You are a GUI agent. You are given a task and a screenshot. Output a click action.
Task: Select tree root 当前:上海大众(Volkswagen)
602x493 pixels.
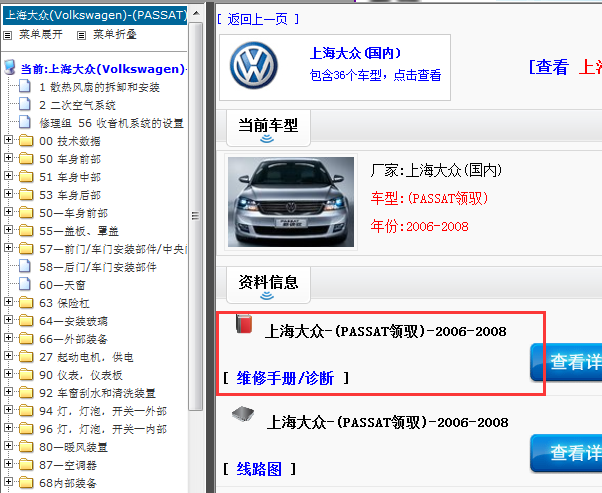pos(104,69)
